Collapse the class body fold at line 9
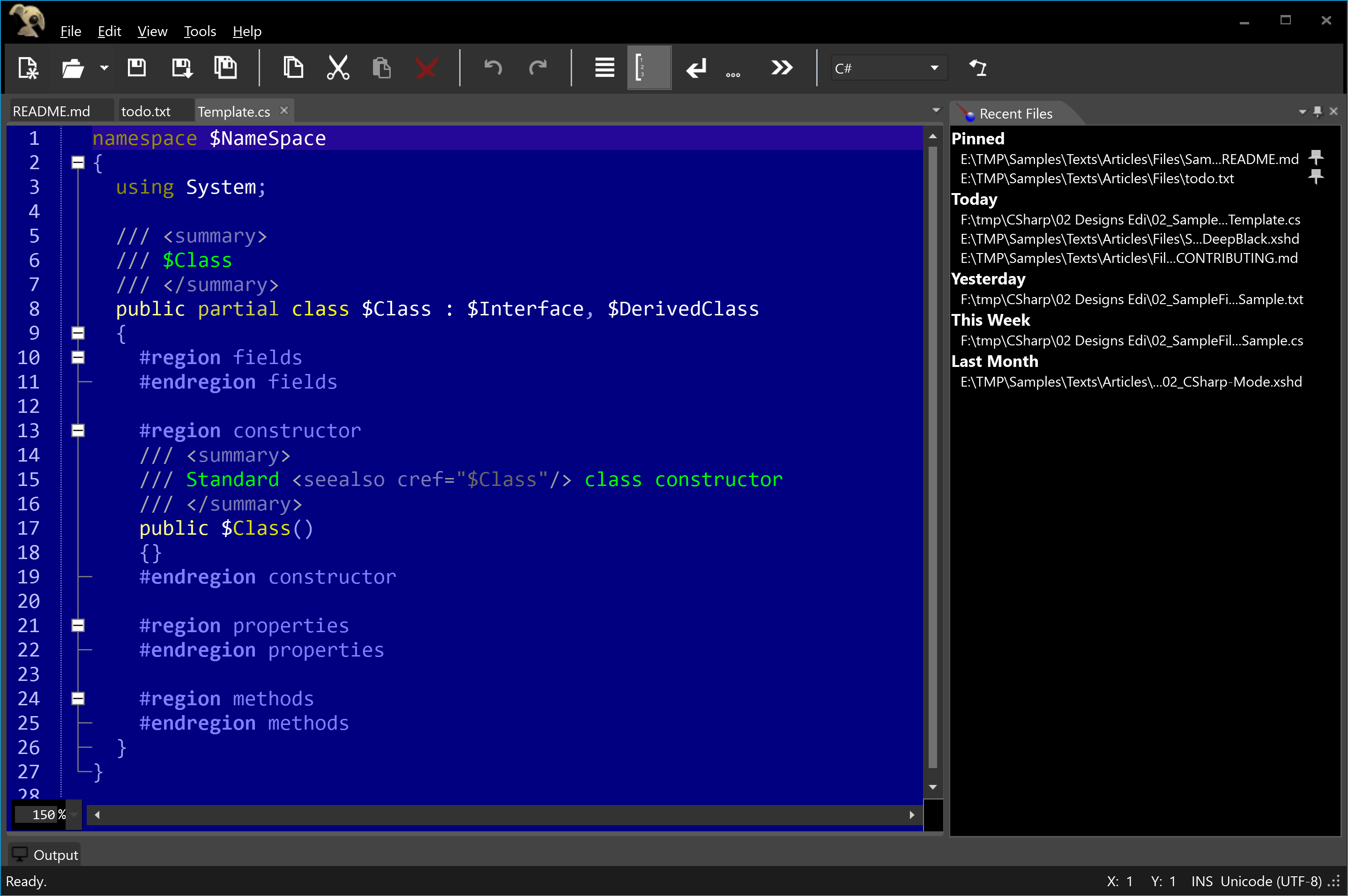 click(78, 333)
